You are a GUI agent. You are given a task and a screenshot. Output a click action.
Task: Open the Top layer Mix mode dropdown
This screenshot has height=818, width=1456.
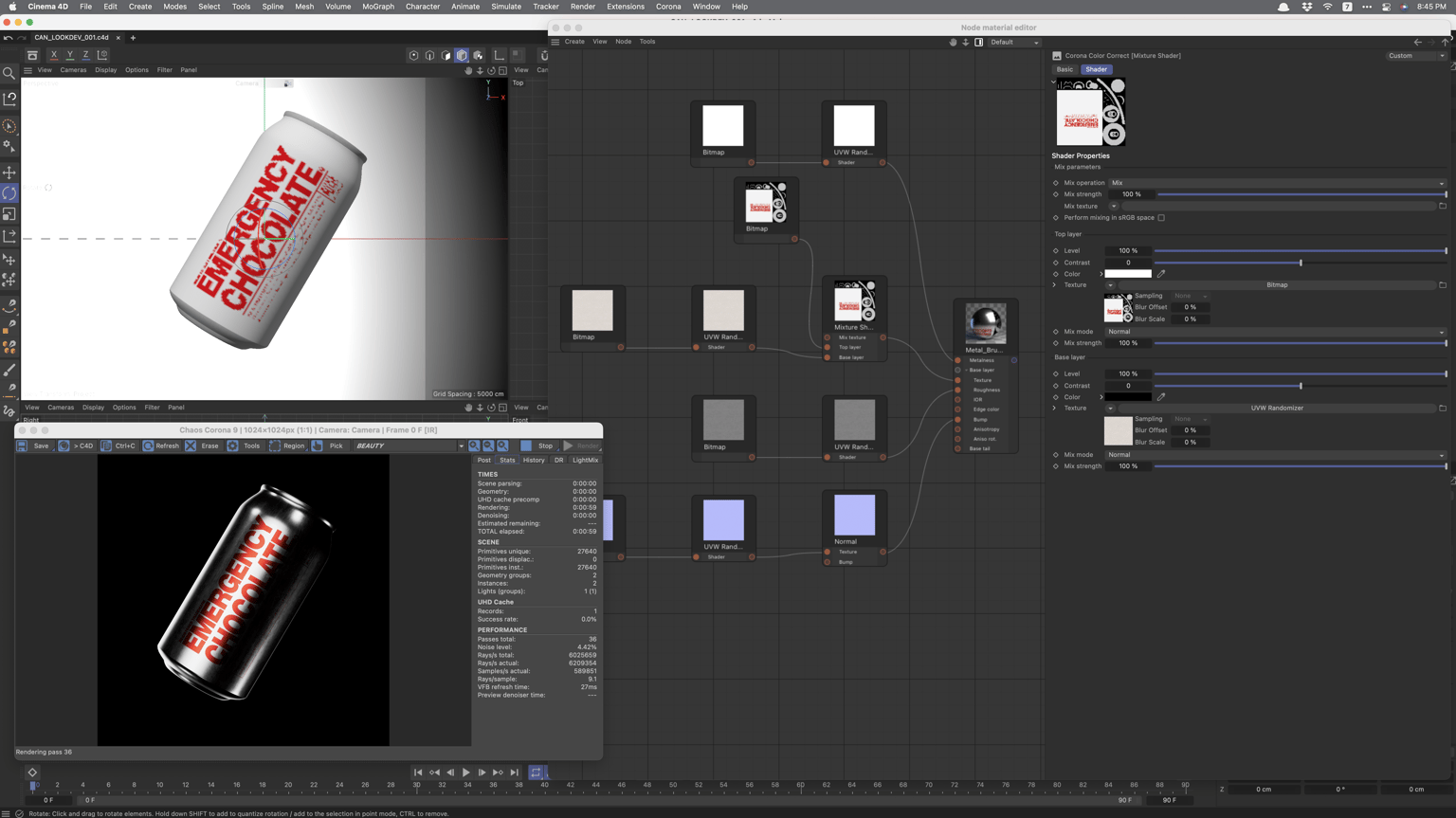point(1277,332)
